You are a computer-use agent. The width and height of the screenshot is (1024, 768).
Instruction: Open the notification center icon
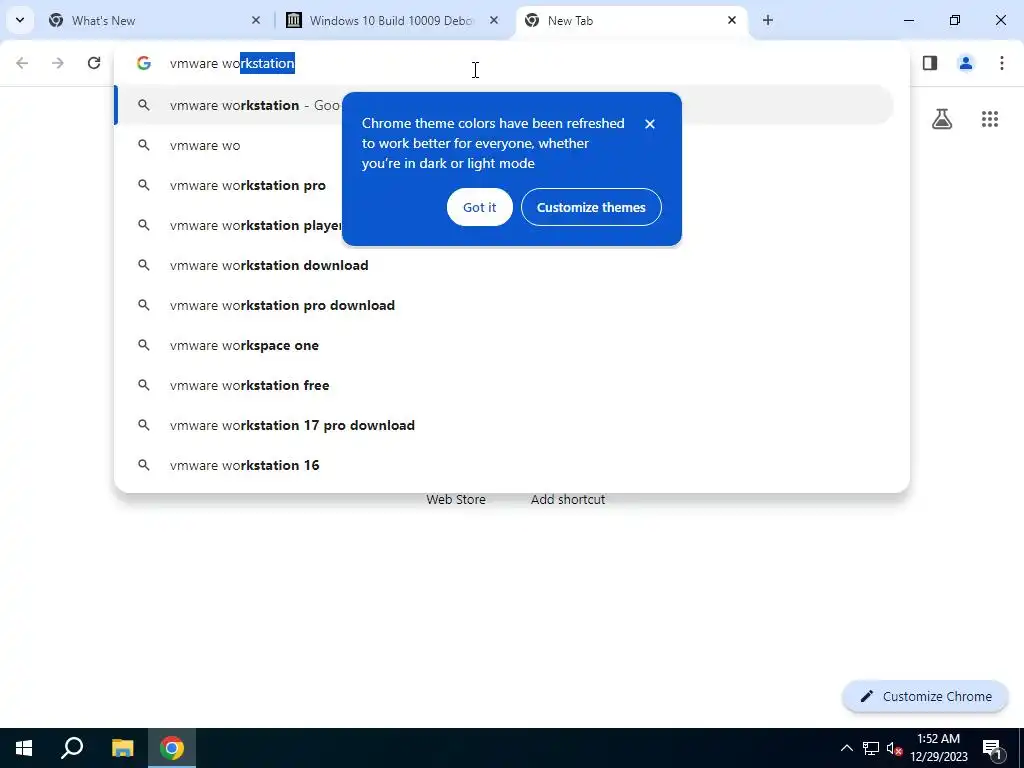click(x=993, y=748)
